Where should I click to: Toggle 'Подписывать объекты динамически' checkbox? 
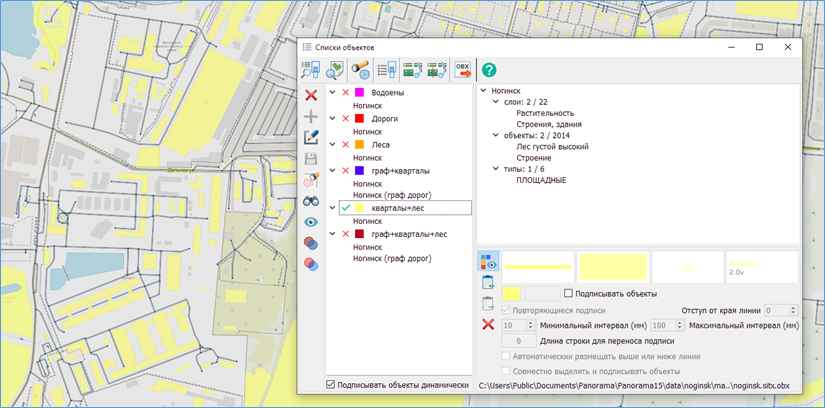[x=331, y=384]
